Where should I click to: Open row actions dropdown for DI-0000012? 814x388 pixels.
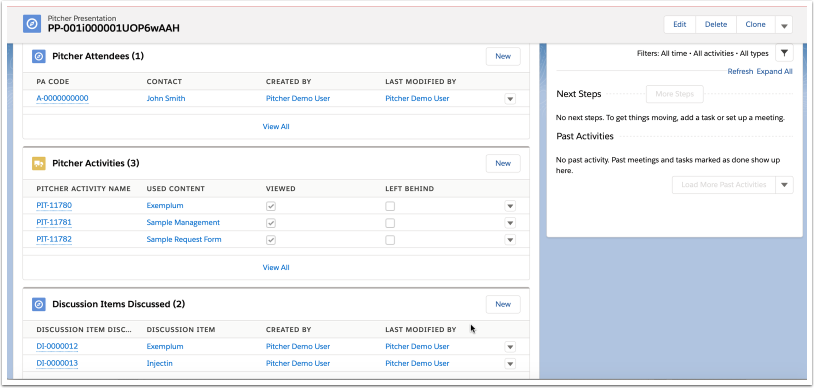click(510, 347)
